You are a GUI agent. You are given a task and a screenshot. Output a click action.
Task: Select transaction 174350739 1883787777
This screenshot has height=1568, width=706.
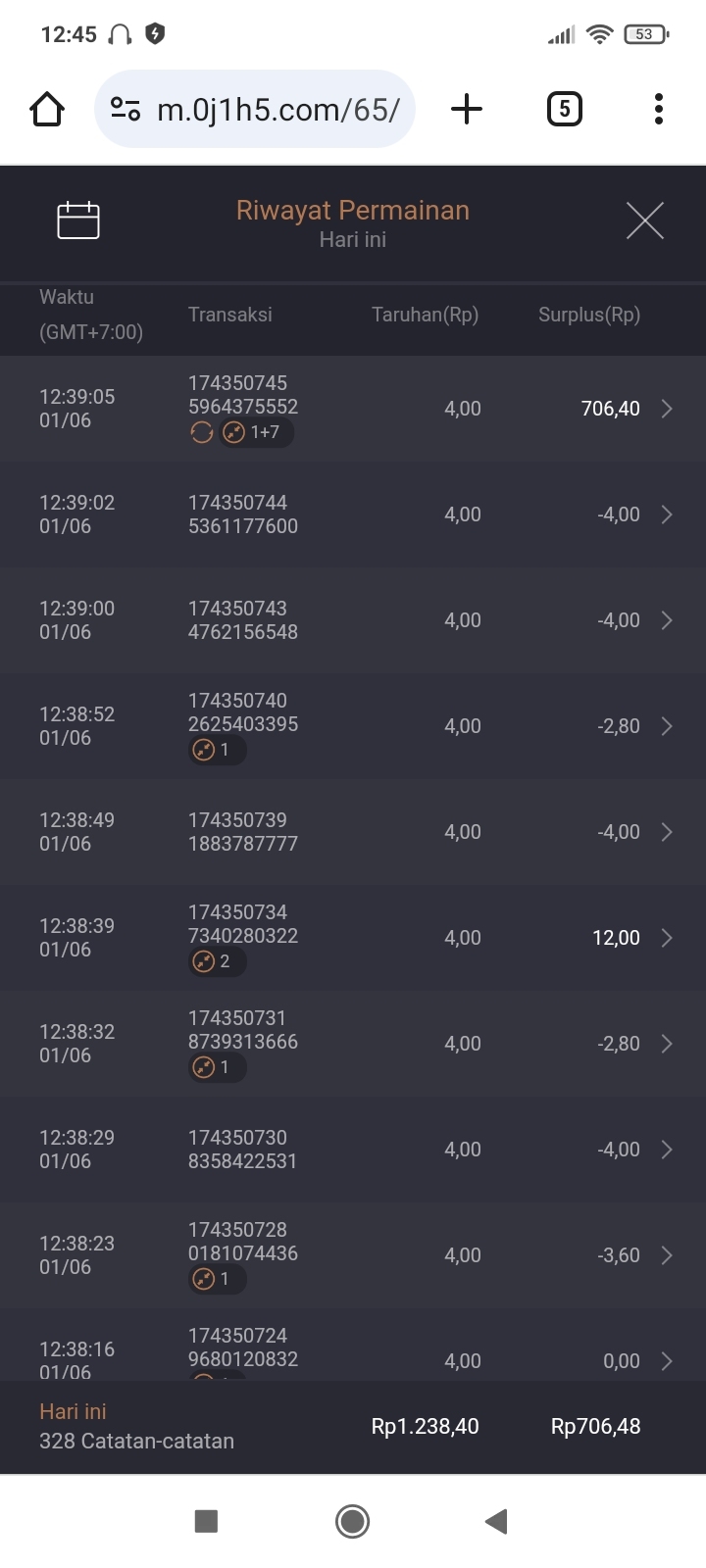[x=243, y=832]
